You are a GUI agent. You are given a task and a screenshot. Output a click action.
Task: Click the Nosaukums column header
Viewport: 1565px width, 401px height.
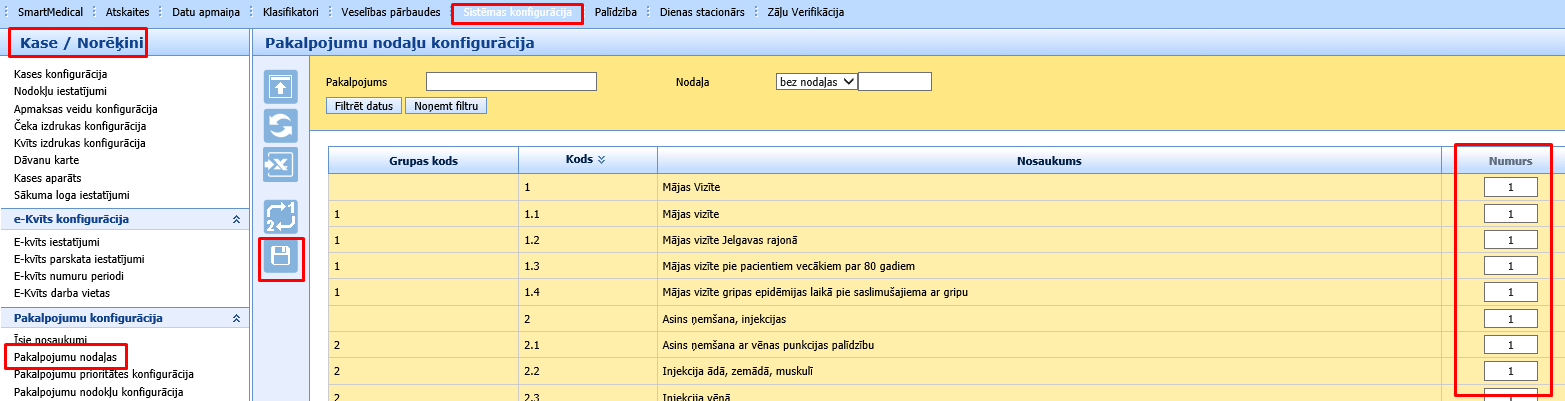tap(1047, 161)
